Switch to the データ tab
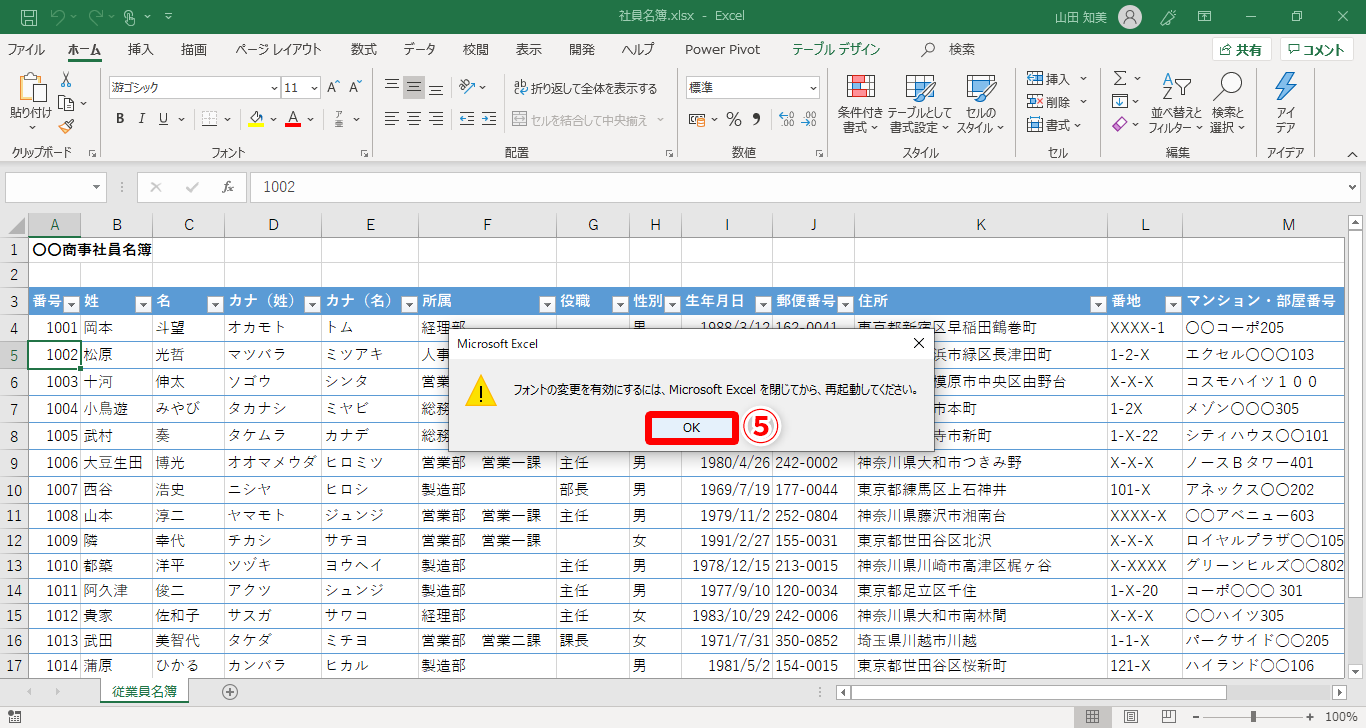 (420, 50)
